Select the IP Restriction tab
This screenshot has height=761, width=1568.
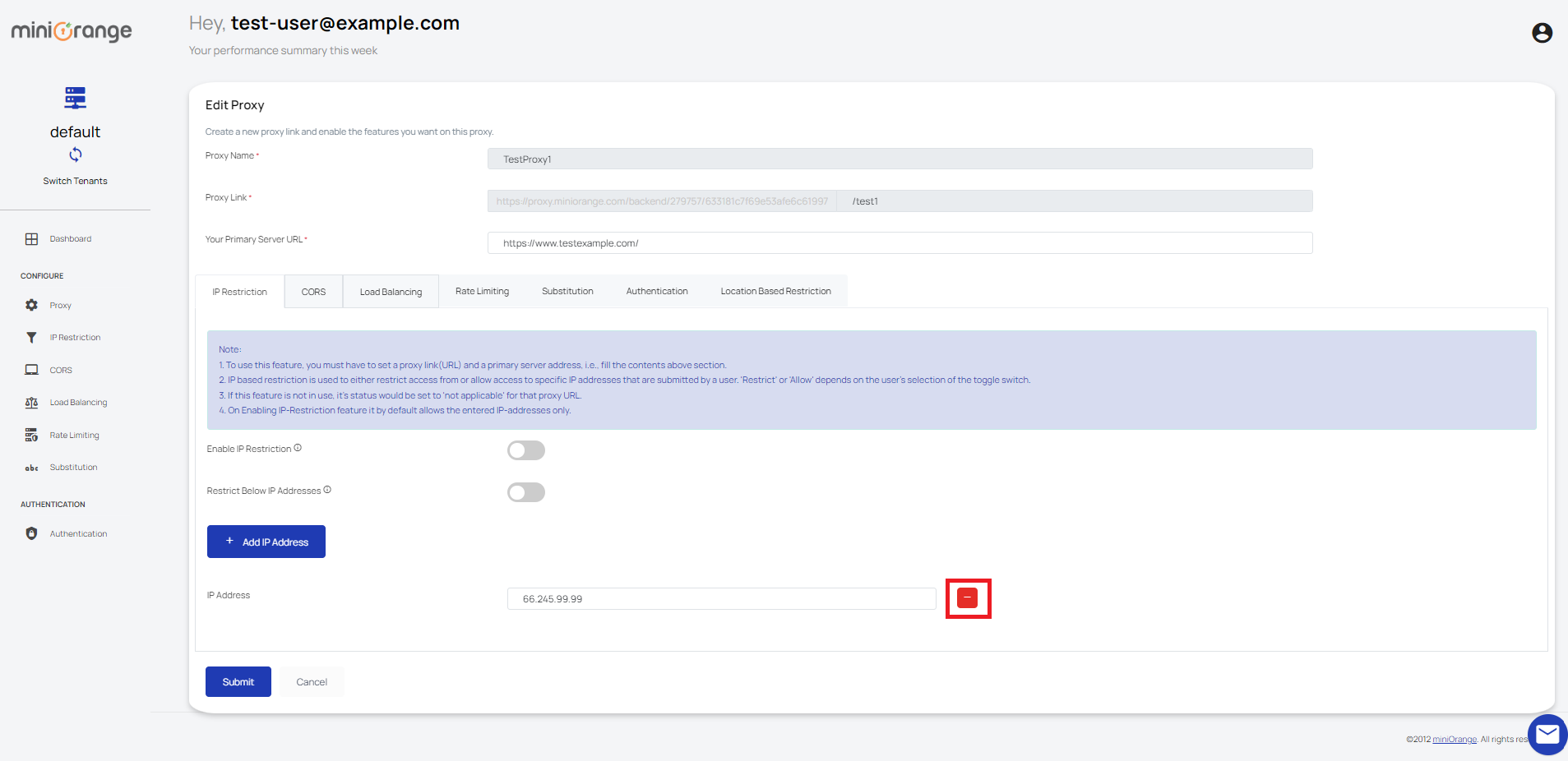(239, 292)
